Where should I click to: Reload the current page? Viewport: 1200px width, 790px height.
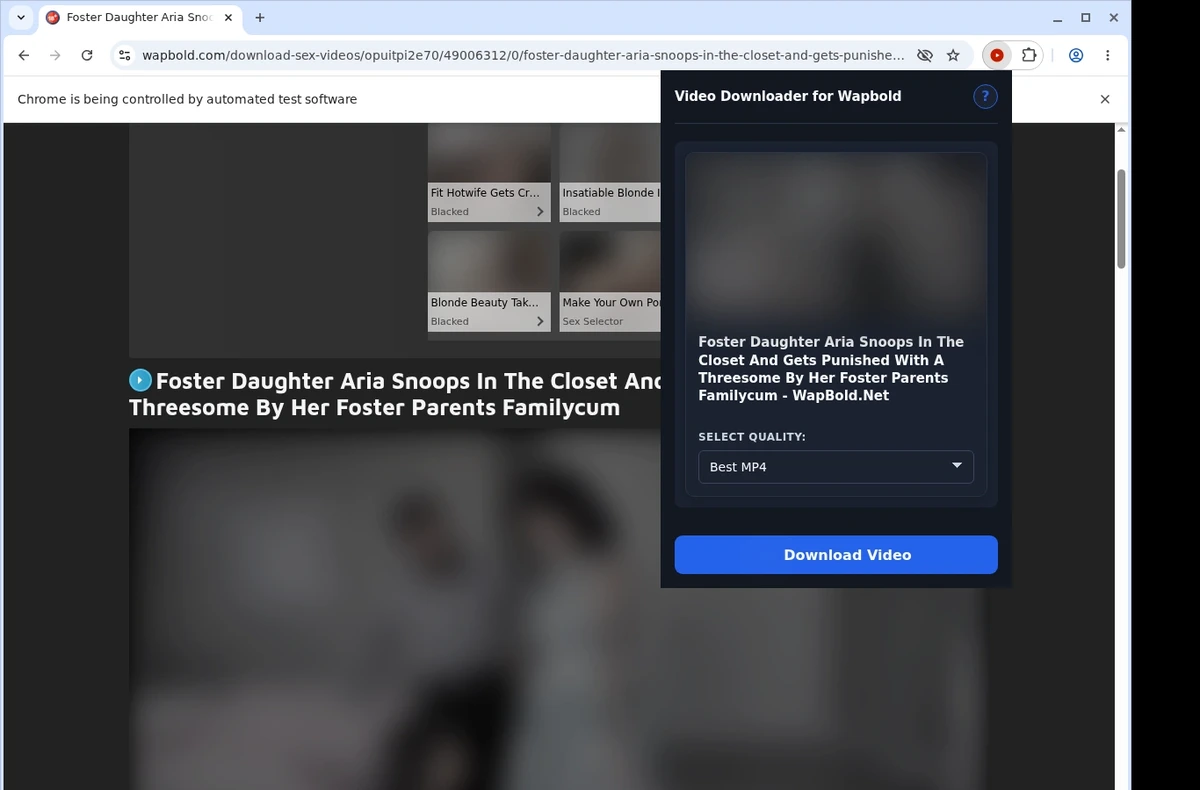(x=87, y=56)
